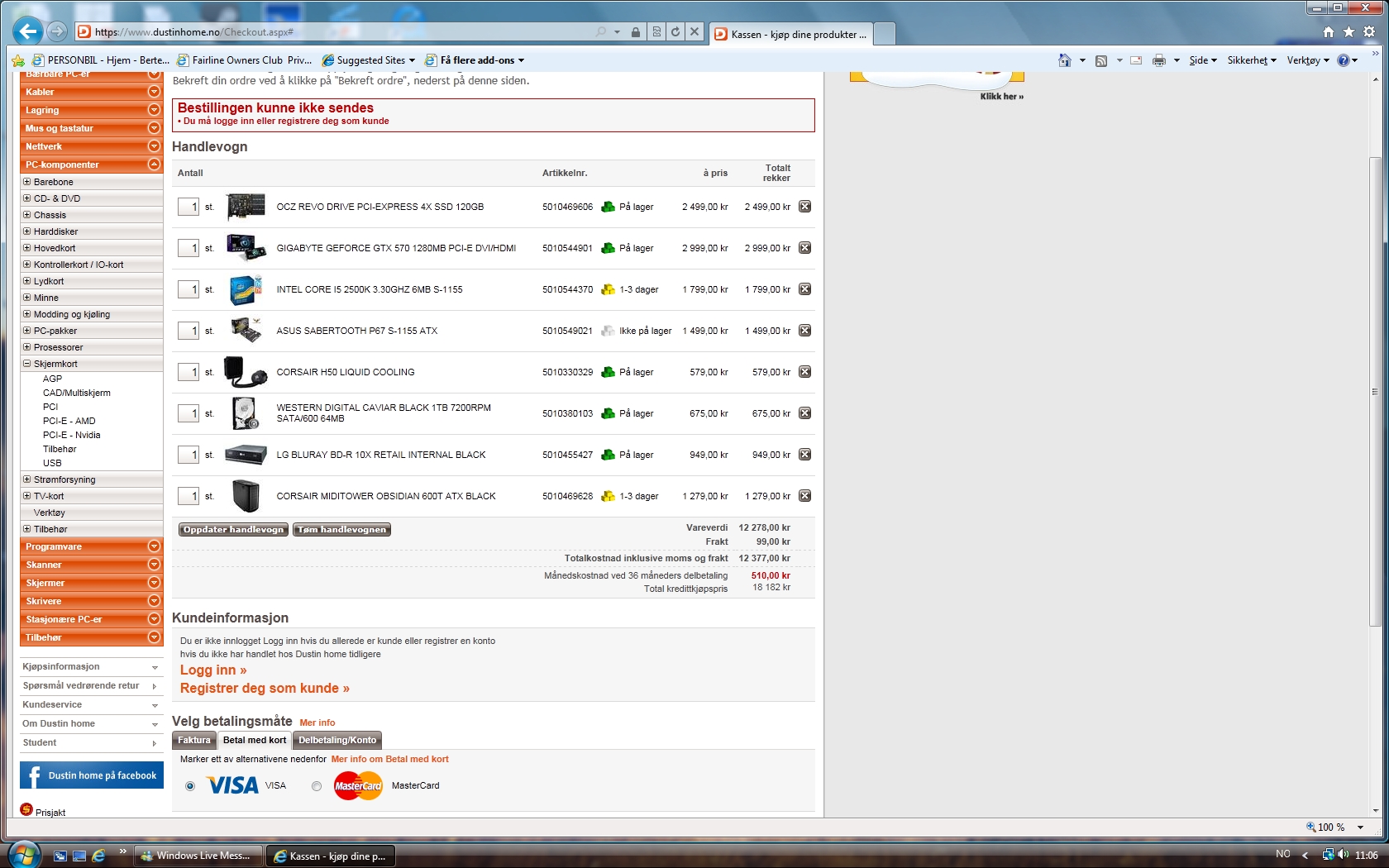Open PCI-E - Nvidia subcategory

pyautogui.click(x=71, y=436)
